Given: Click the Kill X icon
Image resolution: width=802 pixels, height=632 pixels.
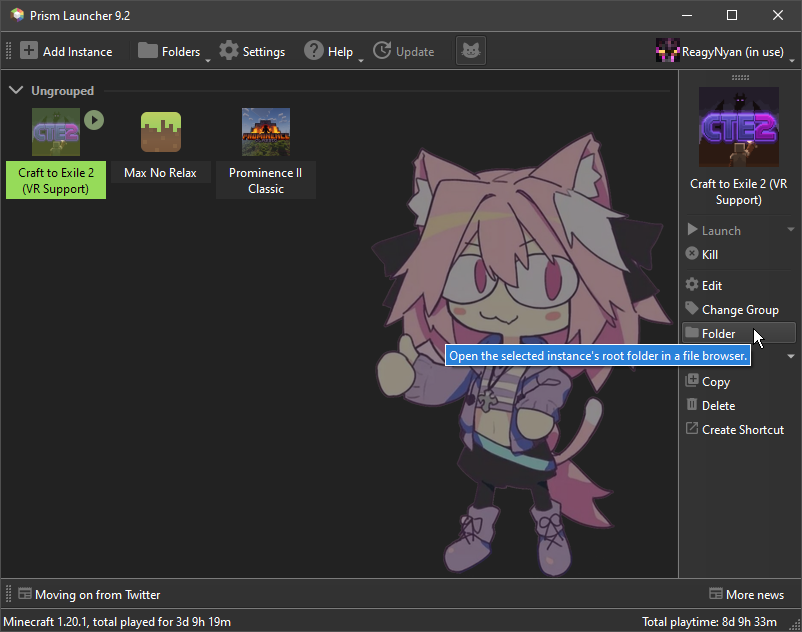Looking at the screenshot, I should [x=692, y=253].
